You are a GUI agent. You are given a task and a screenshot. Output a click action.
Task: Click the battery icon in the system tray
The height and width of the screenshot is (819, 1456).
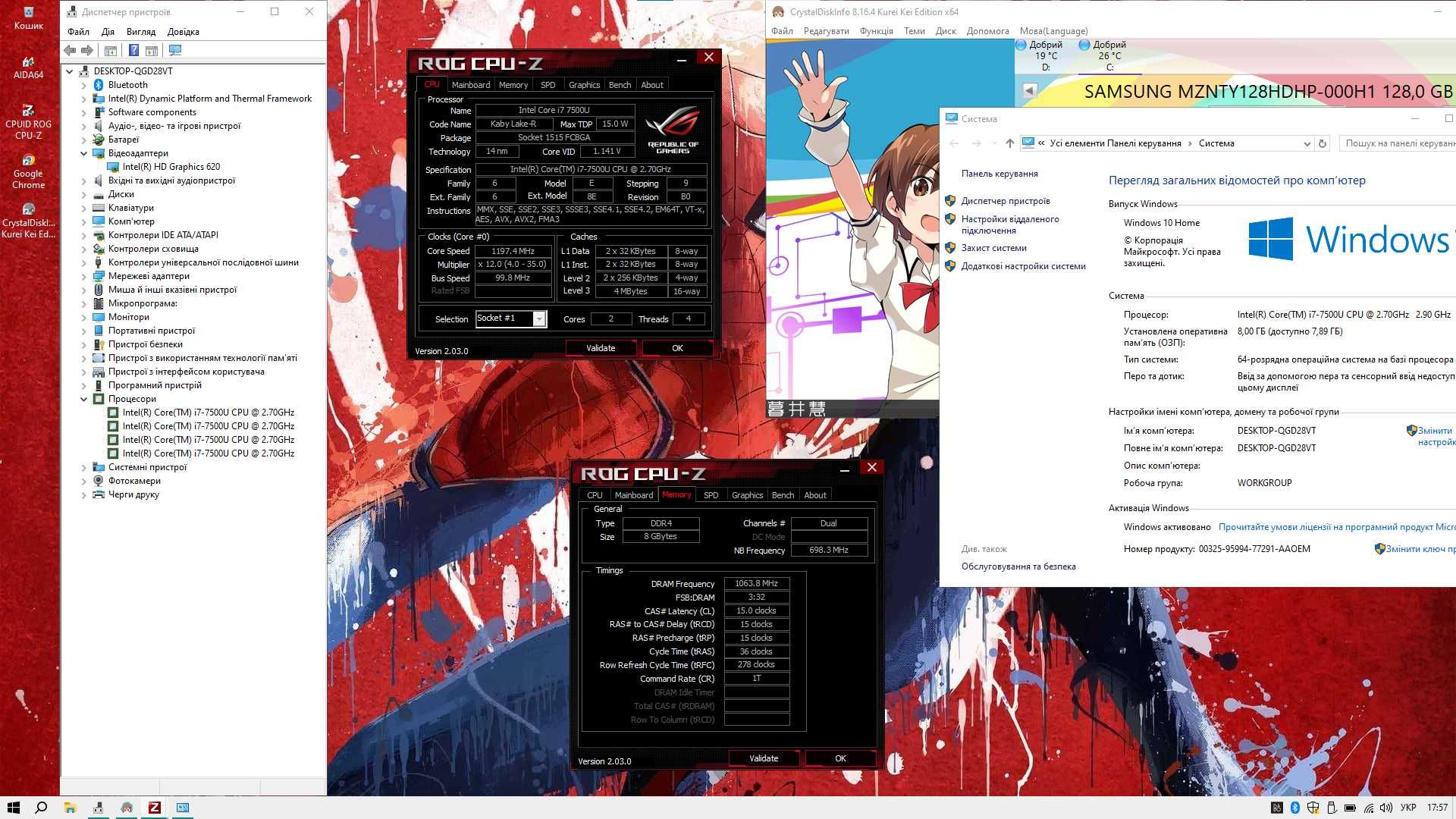tap(1350, 808)
